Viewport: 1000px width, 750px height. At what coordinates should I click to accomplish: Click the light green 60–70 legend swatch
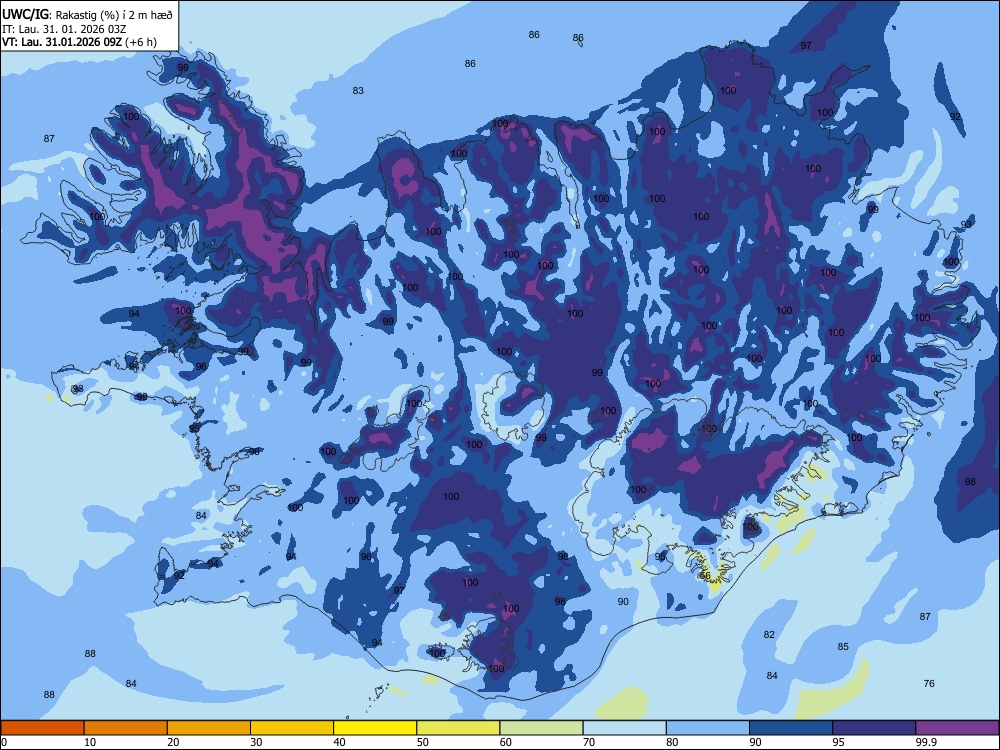pos(541,728)
